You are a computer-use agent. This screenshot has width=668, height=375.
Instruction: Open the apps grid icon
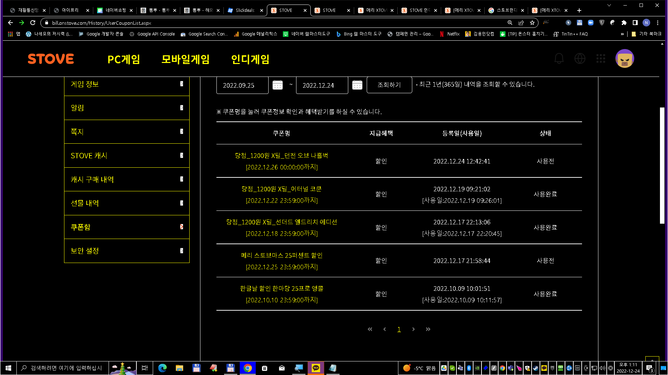[601, 58]
